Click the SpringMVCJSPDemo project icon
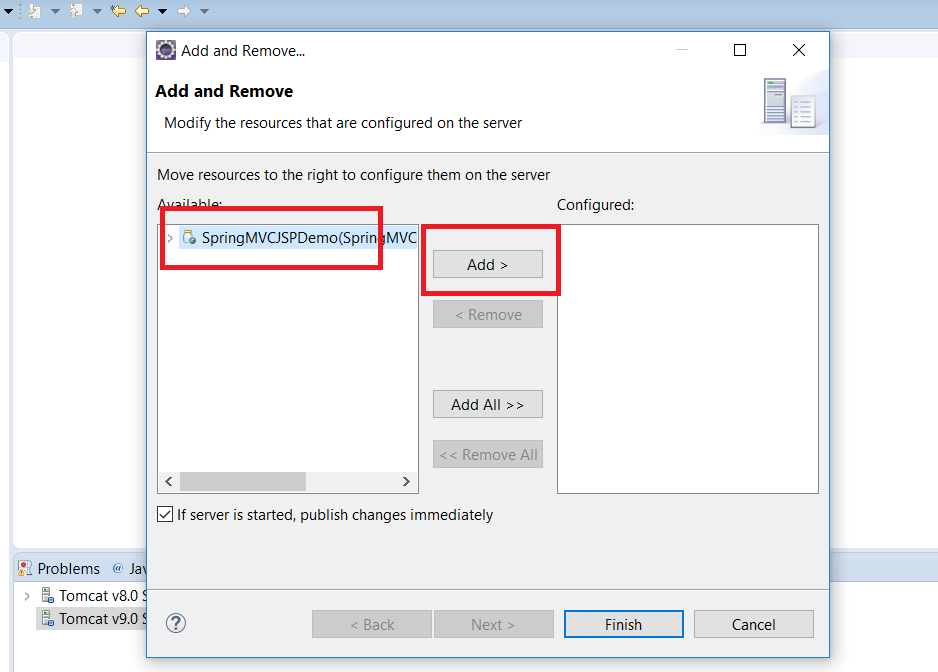Viewport: 938px width, 672px height. pyautogui.click(x=189, y=238)
